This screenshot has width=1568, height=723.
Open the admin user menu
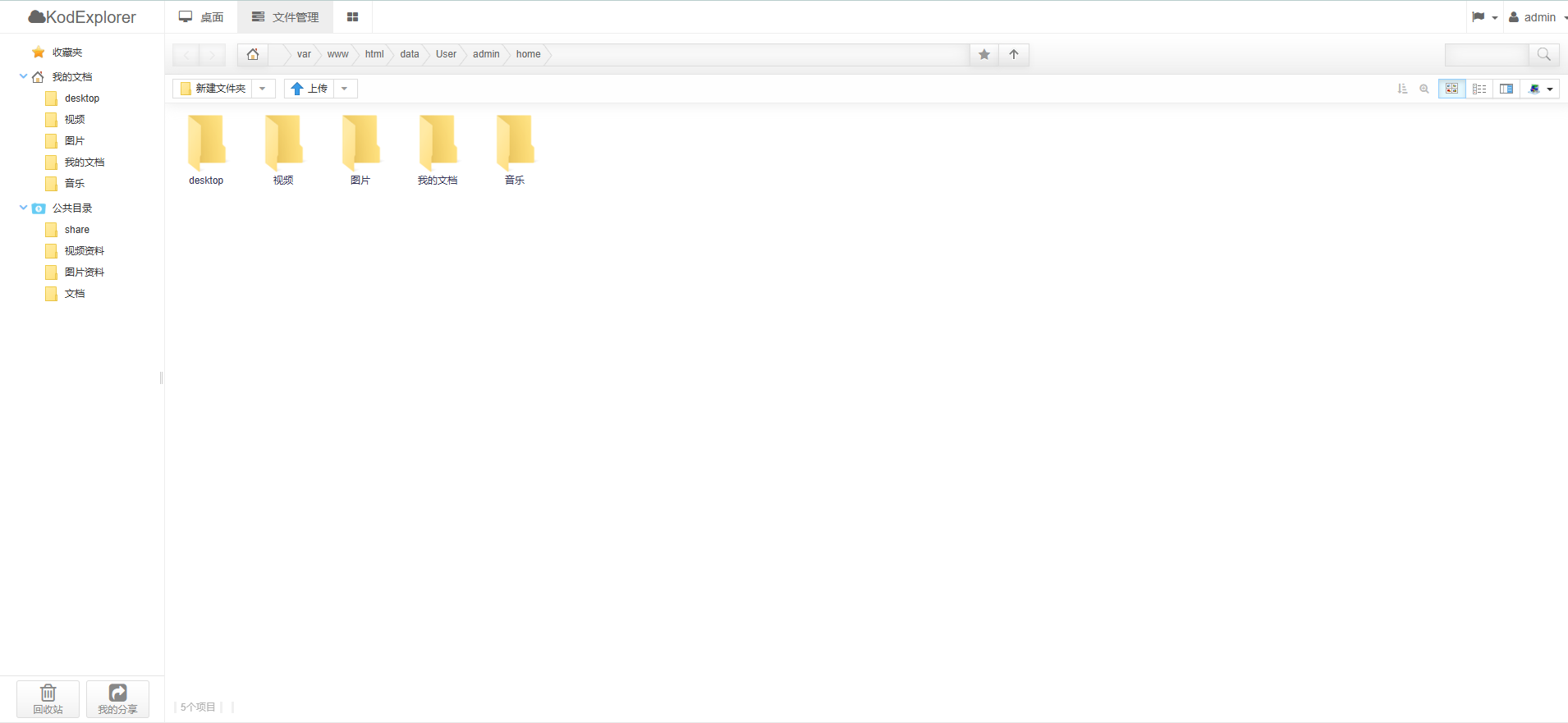coord(1537,17)
